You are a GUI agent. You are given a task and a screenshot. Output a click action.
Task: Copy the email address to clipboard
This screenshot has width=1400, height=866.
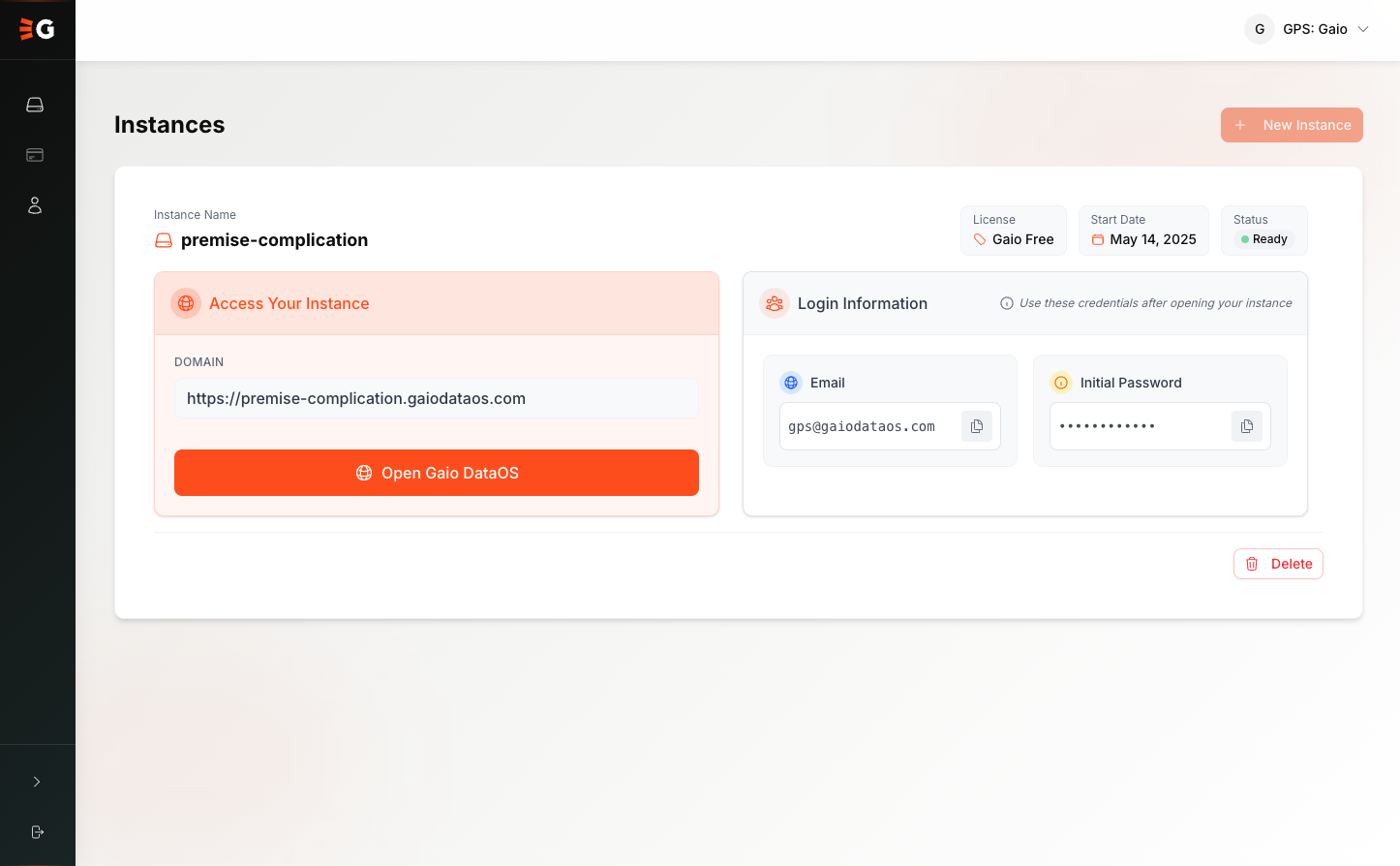click(976, 426)
